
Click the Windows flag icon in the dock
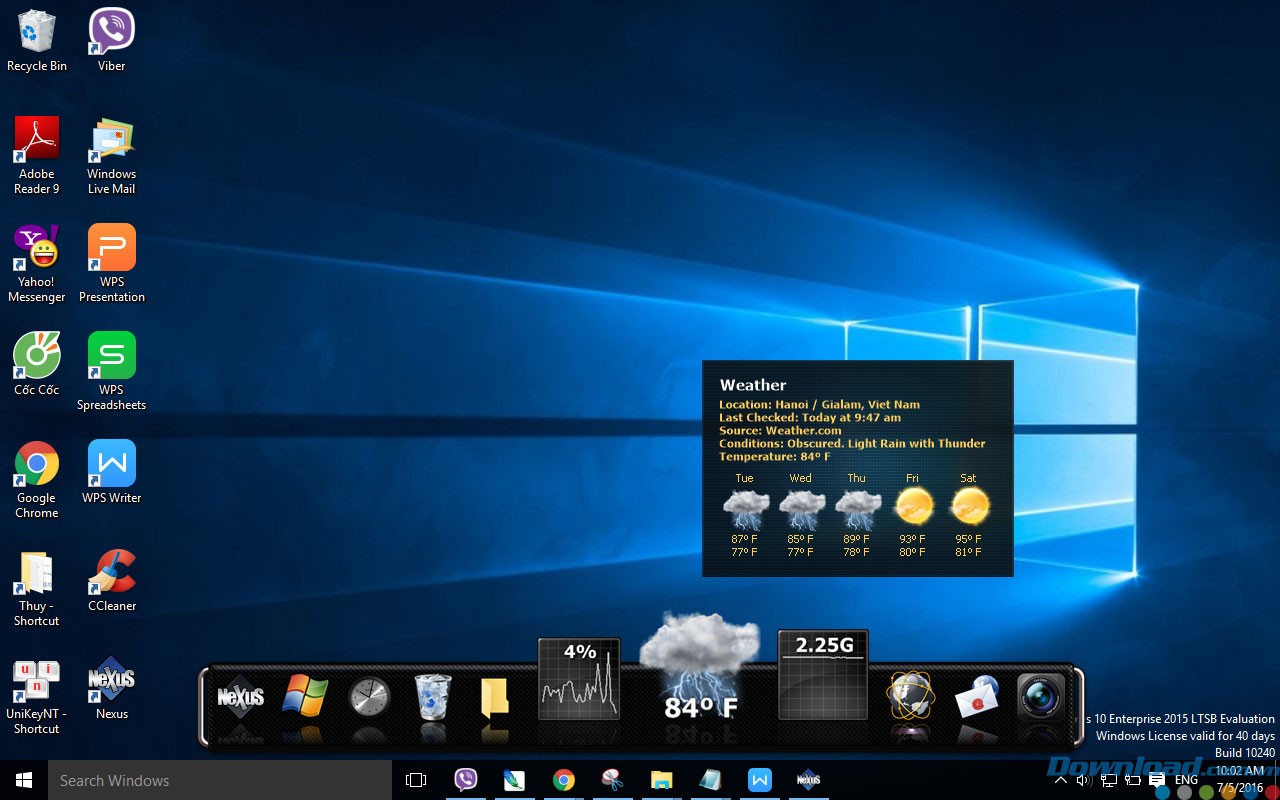coord(305,695)
